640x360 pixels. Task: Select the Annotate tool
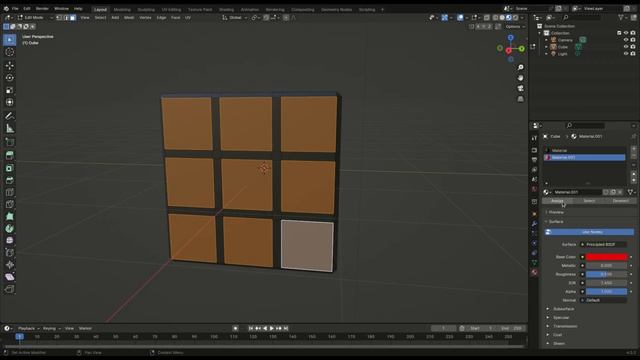point(10,116)
